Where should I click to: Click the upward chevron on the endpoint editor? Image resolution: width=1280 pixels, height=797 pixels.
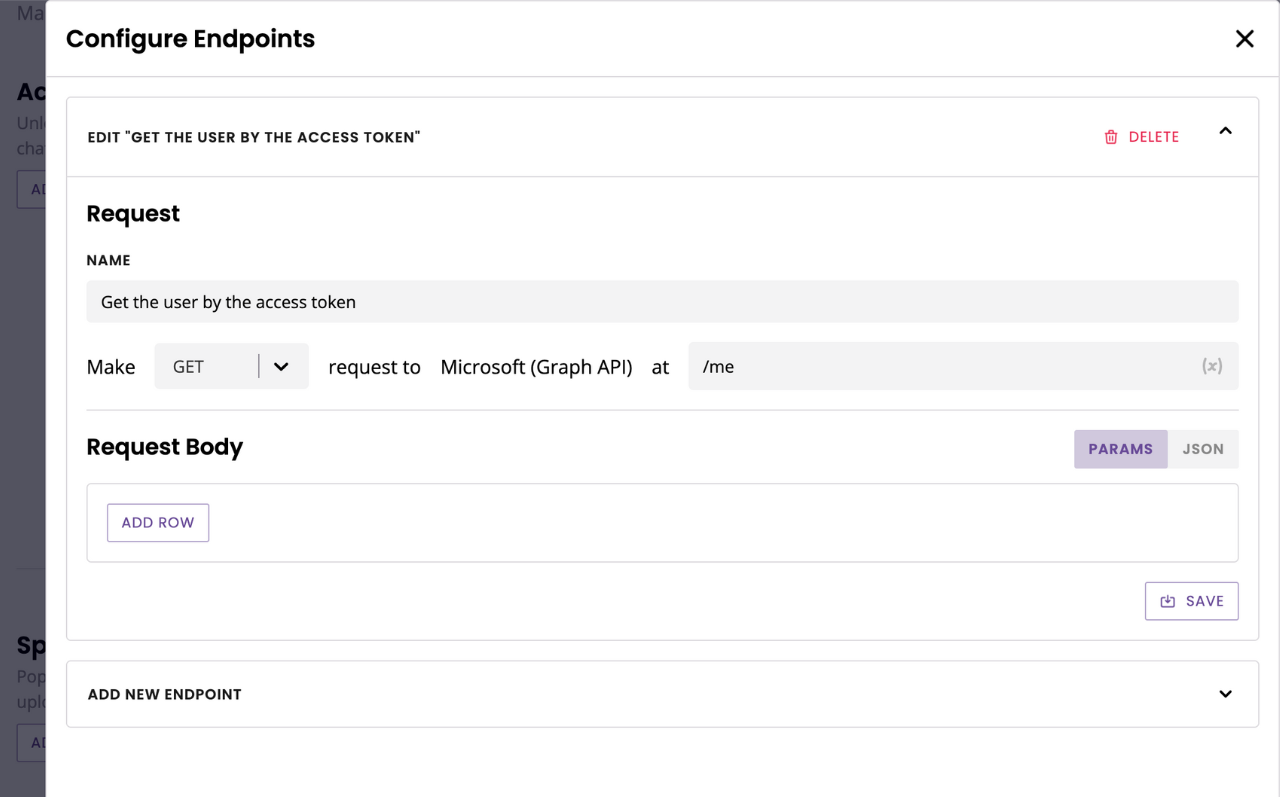pos(1225,130)
